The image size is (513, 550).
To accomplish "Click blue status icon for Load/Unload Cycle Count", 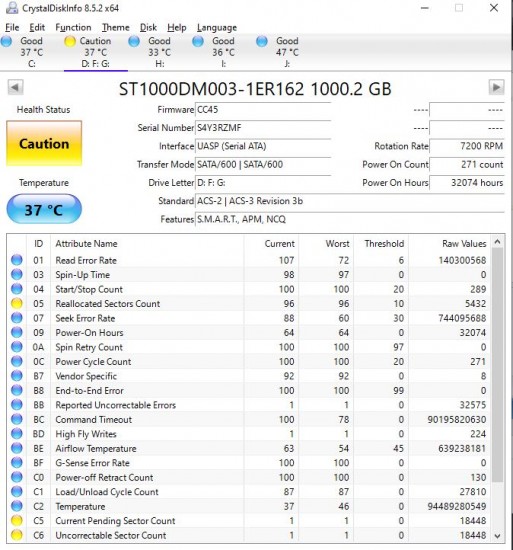I will coord(16,491).
